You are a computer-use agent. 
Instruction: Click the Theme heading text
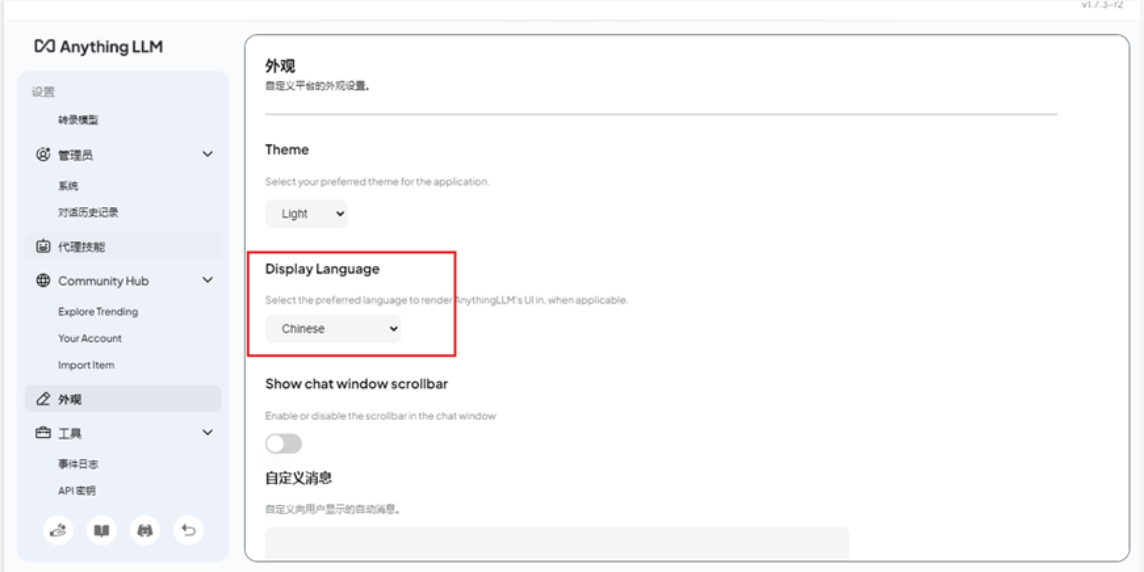tap(287, 150)
